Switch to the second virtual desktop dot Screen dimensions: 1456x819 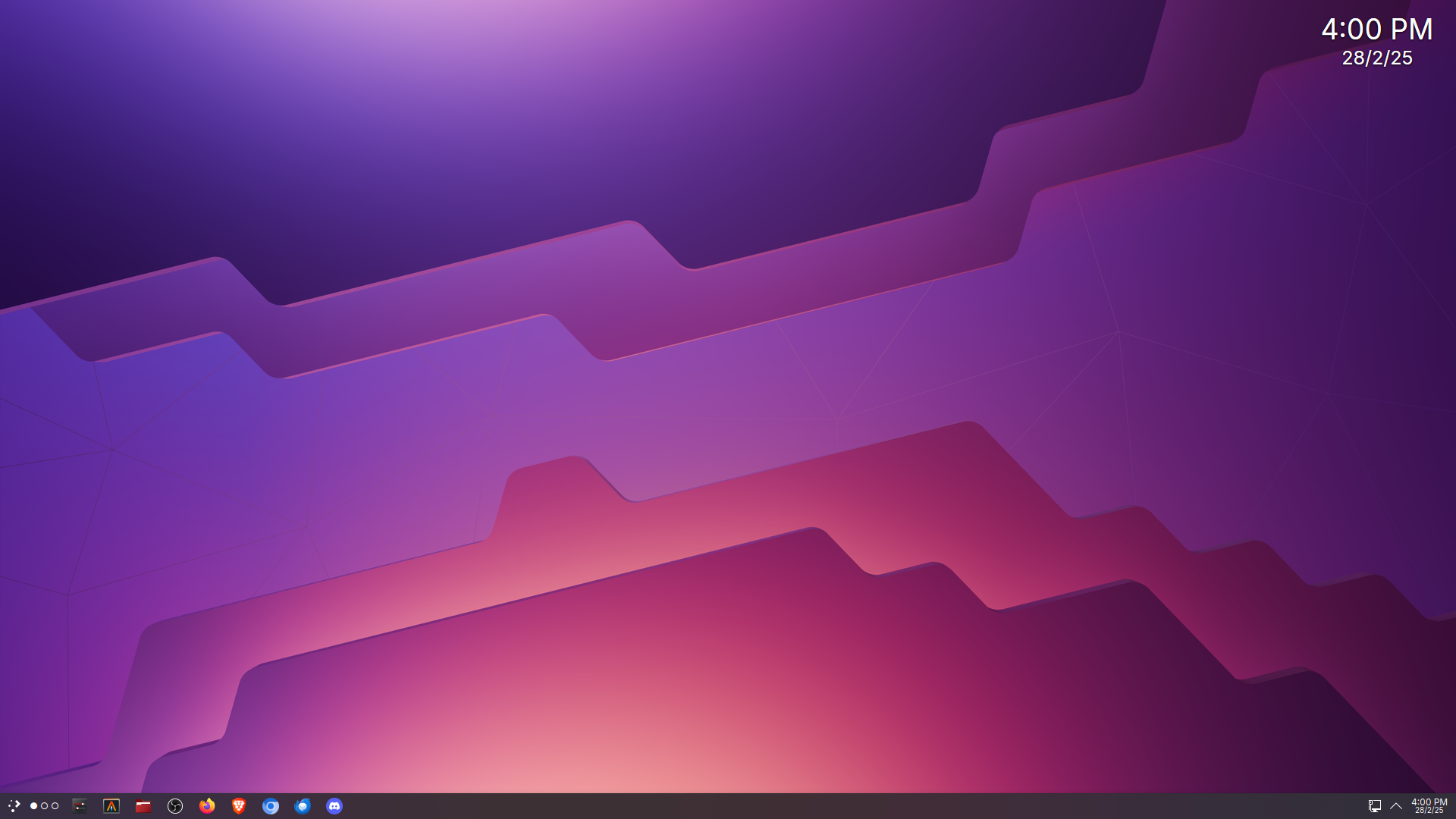pyautogui.click(x=44, y=806)
